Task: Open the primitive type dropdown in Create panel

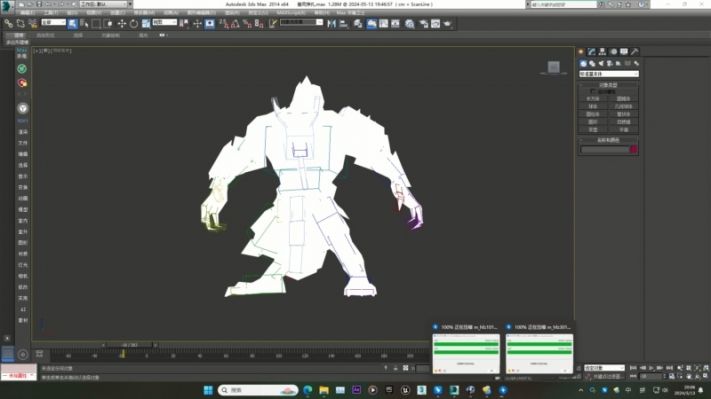Action: pyautogui.click(x=609, y=74)
